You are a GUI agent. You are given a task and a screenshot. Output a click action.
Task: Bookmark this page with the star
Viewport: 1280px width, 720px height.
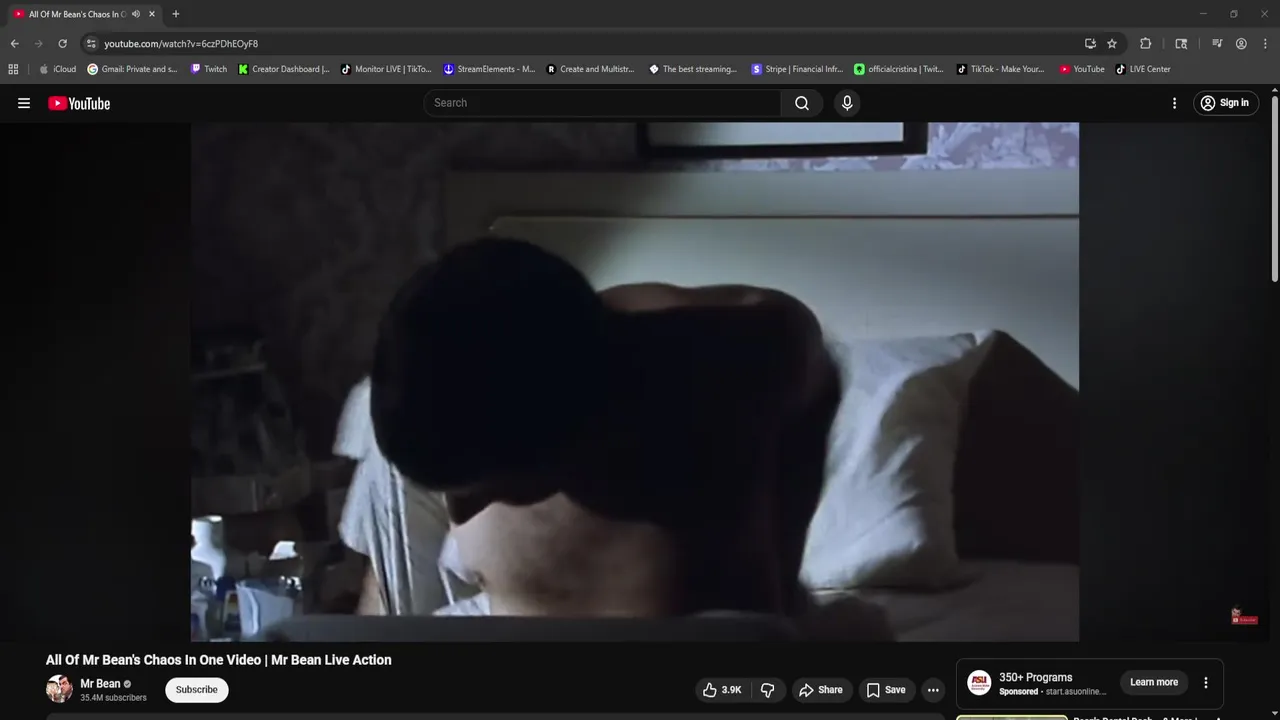coord(1112,44)
